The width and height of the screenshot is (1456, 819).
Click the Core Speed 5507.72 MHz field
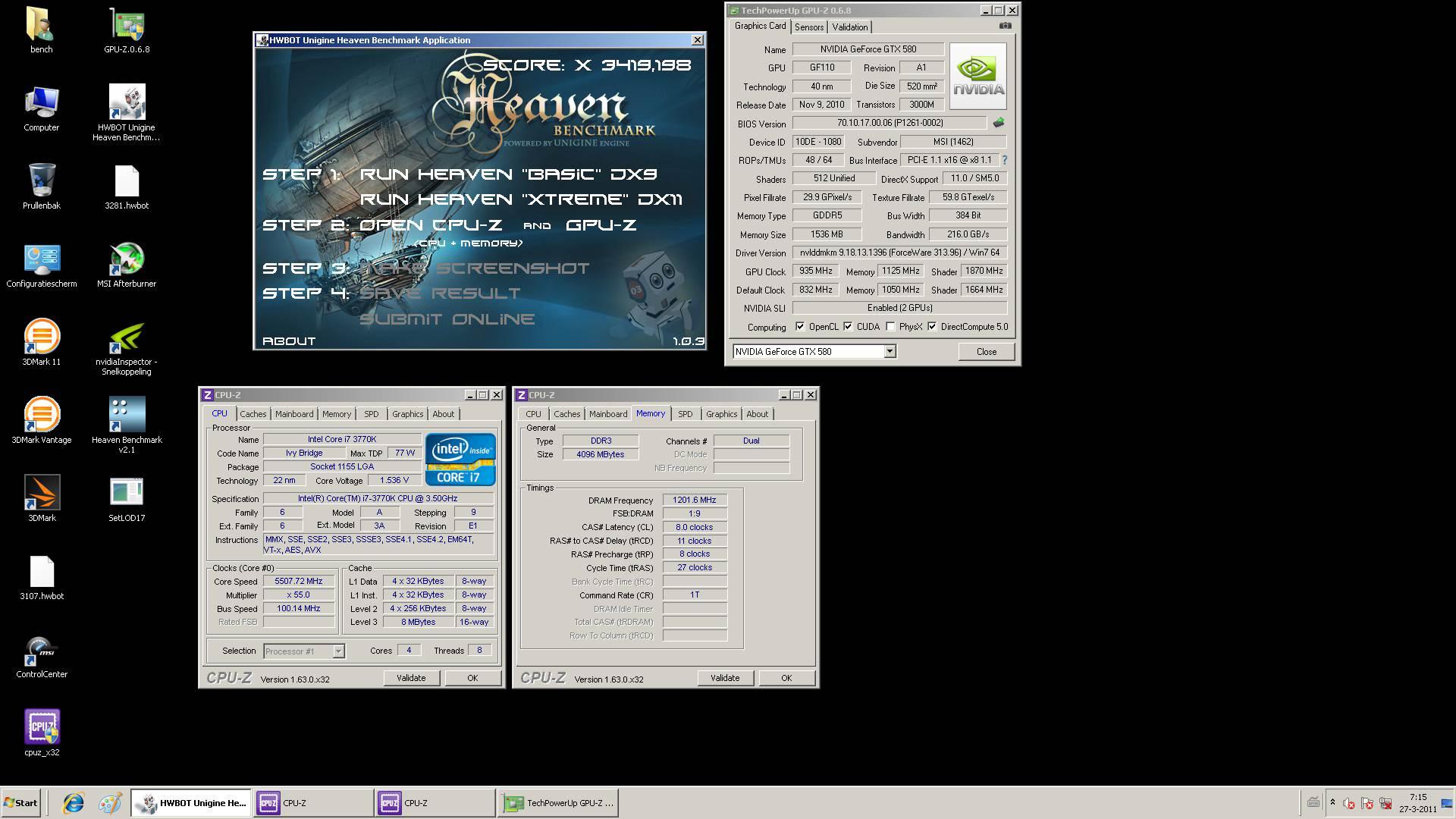[299, 582]
